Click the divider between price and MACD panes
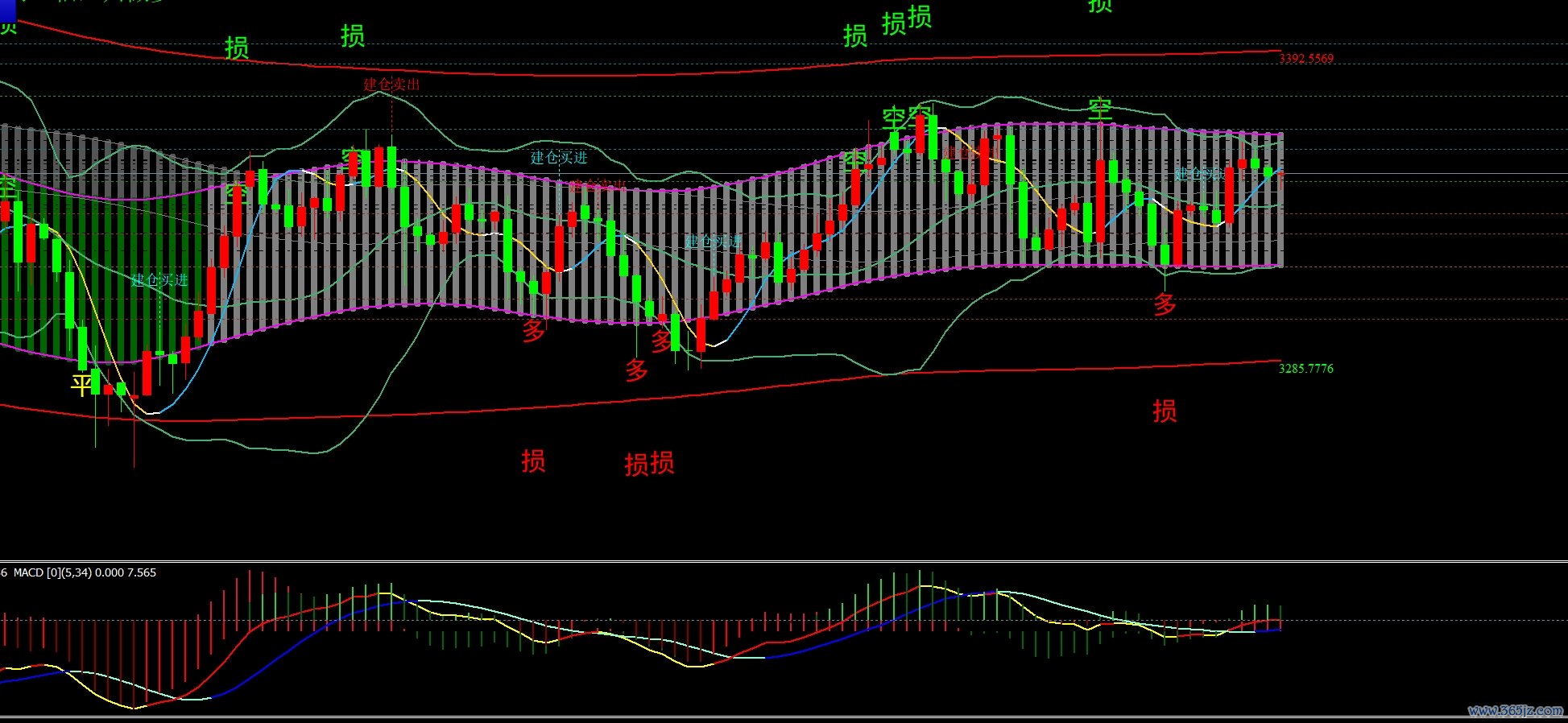Screen dimensions: 1568x723 (x=784, y=561)
